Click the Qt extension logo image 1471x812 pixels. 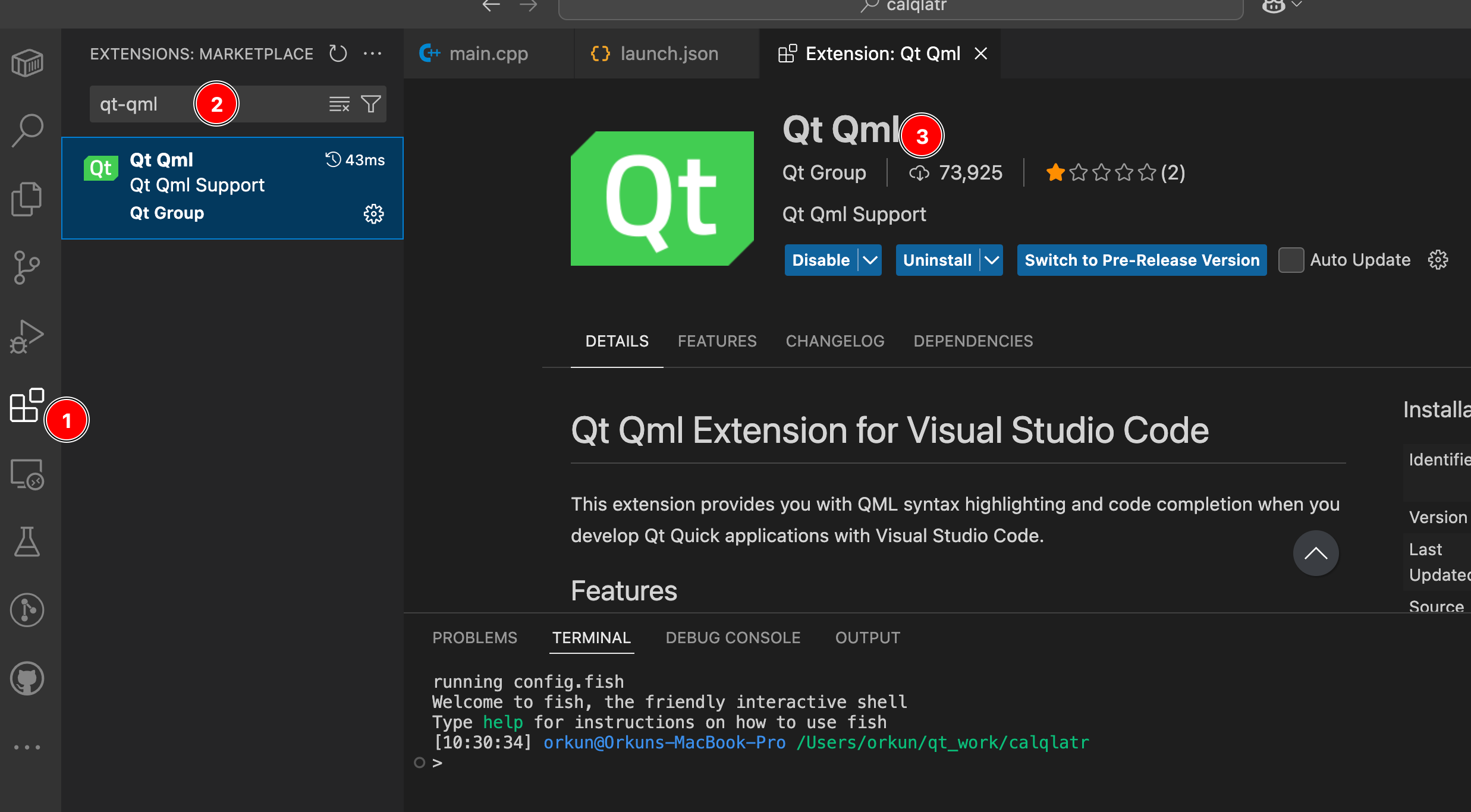[662, 199]
